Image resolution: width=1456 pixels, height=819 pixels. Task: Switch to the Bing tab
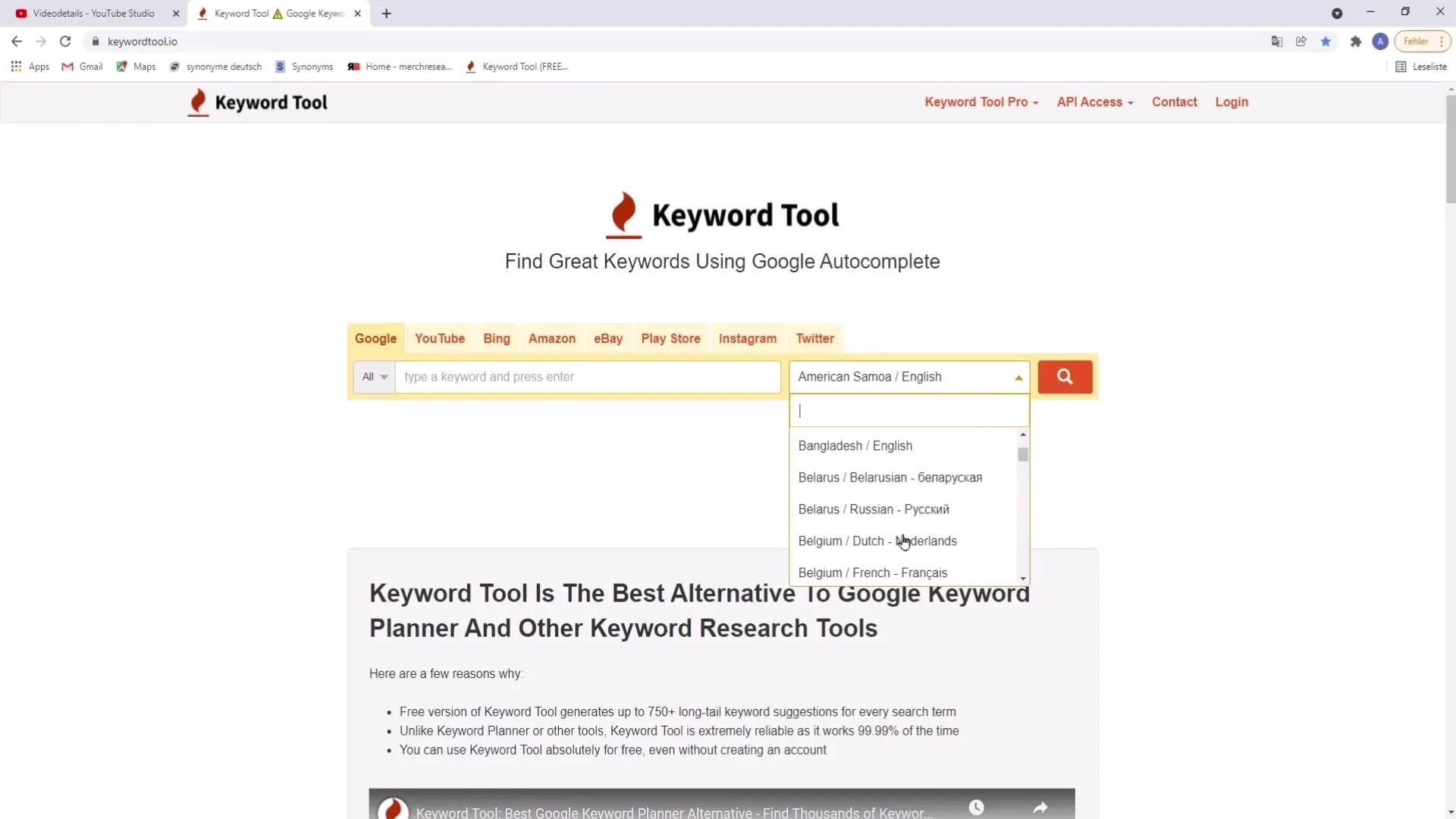(497, 339)
